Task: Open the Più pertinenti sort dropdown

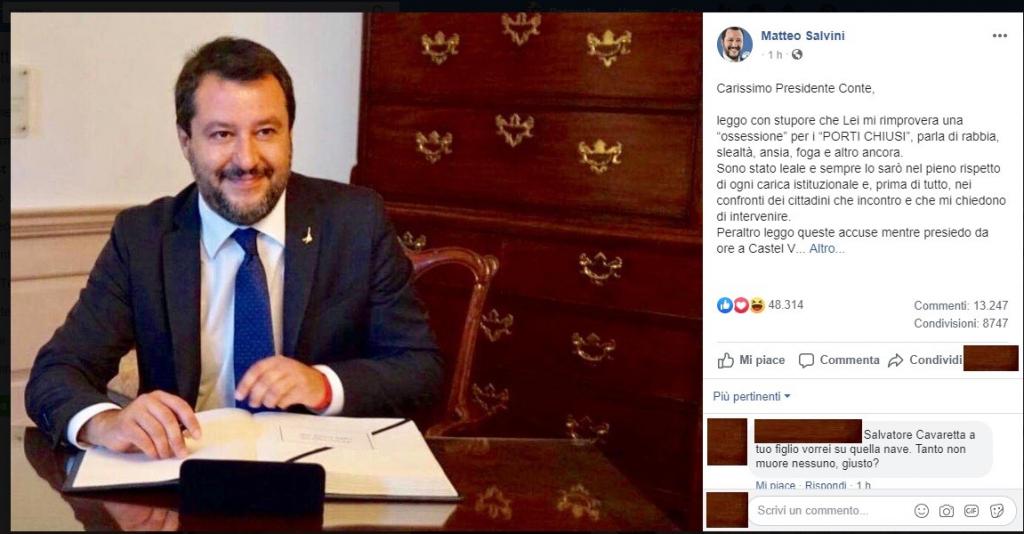Action: (752, 396)
